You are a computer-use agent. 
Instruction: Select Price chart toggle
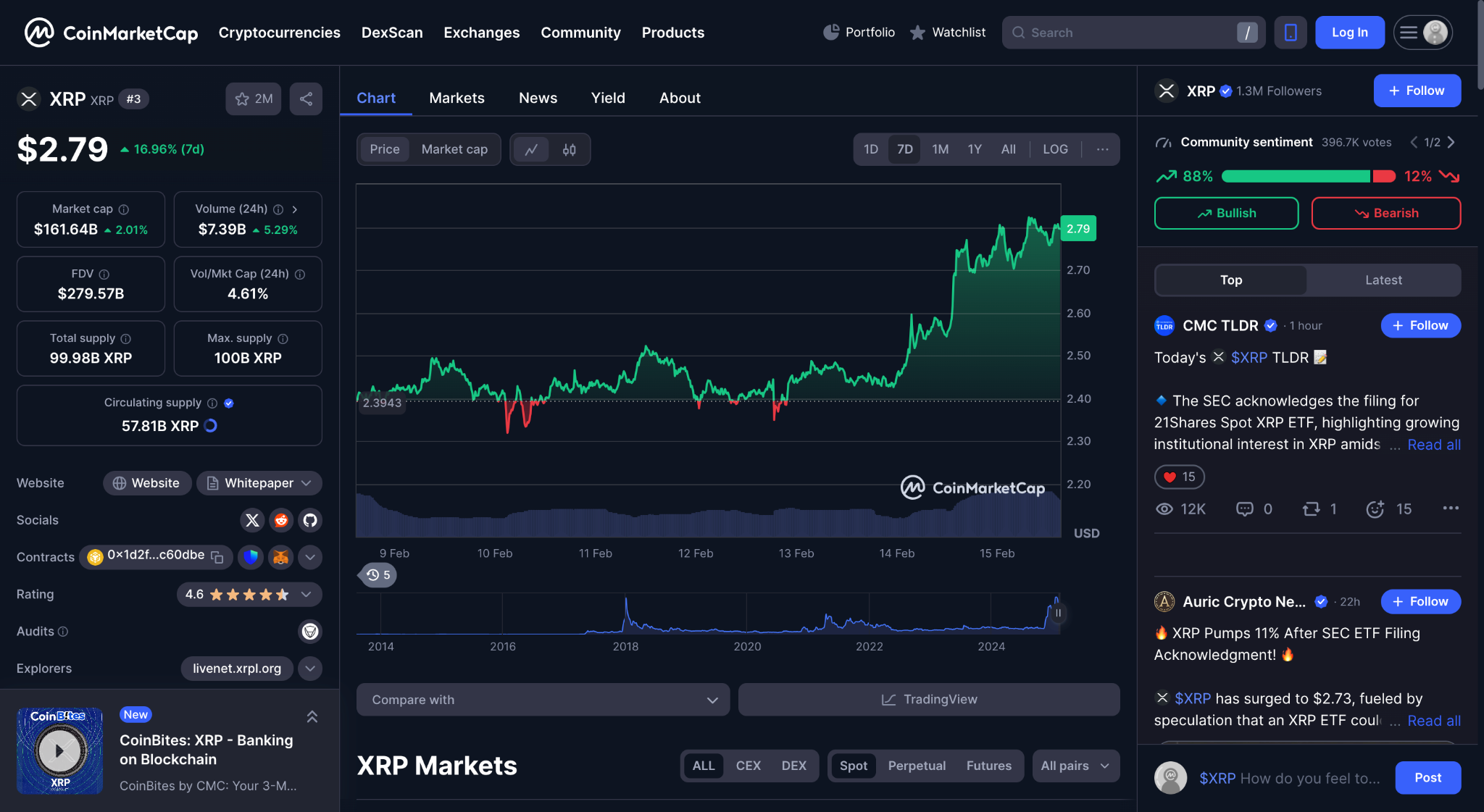pyautogui.click(x=385, y=150)
